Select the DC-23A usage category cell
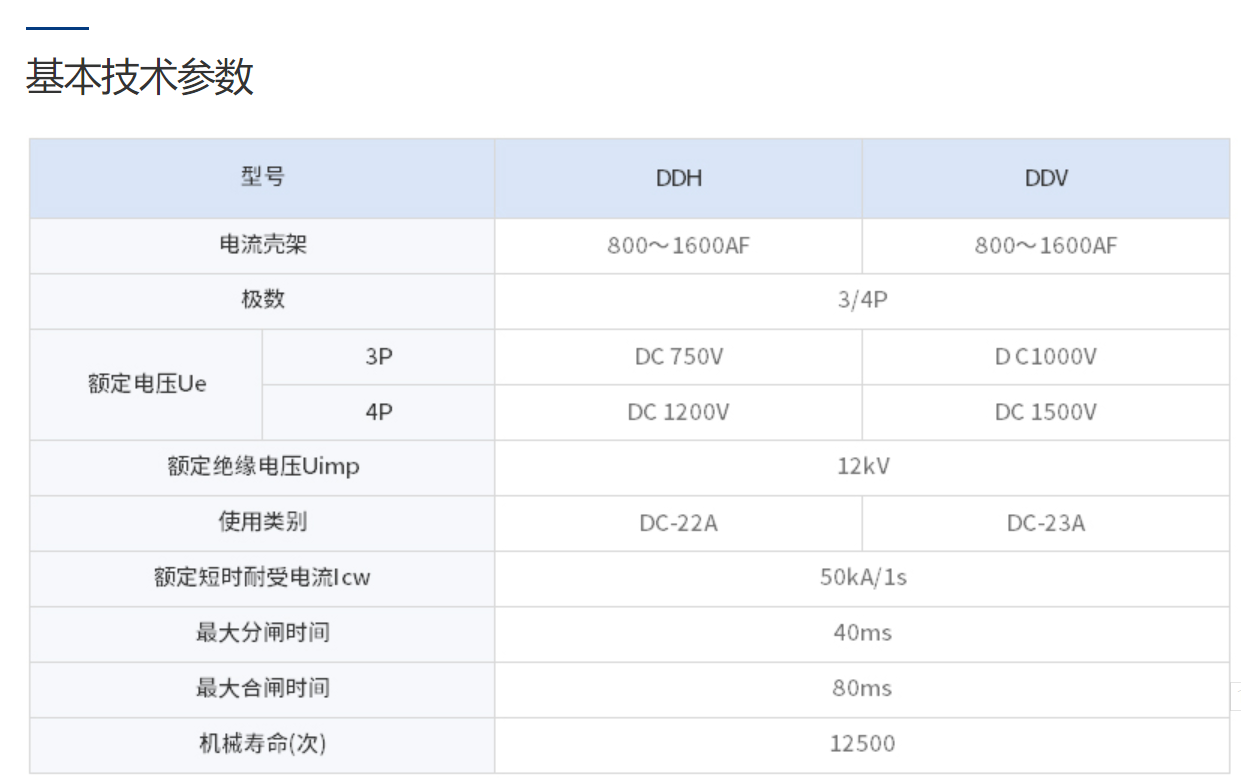This screenshot has width=1241, height=781. (1045, 523)
